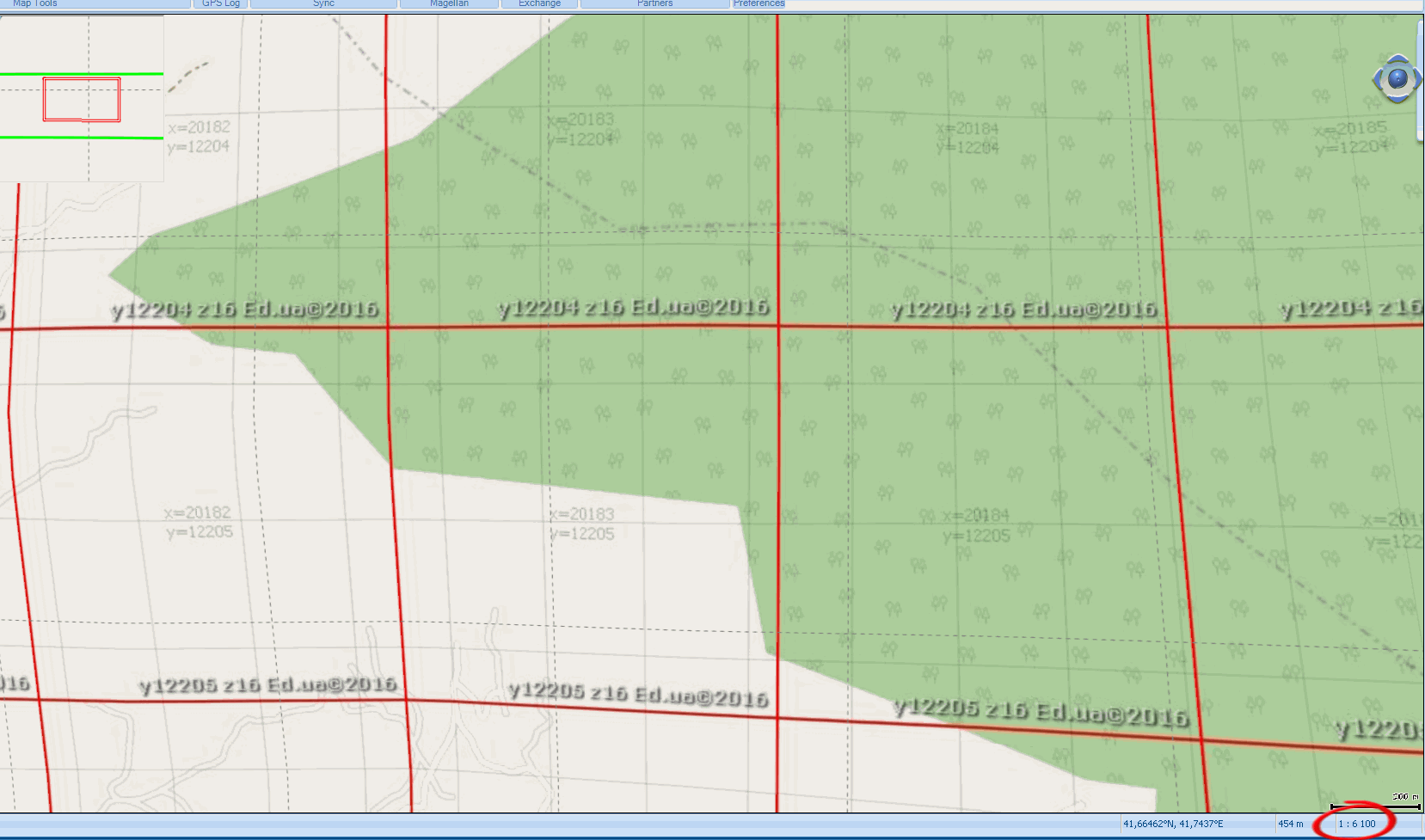Open the Magellan tab
The image size is (1425, 840).
449,3
